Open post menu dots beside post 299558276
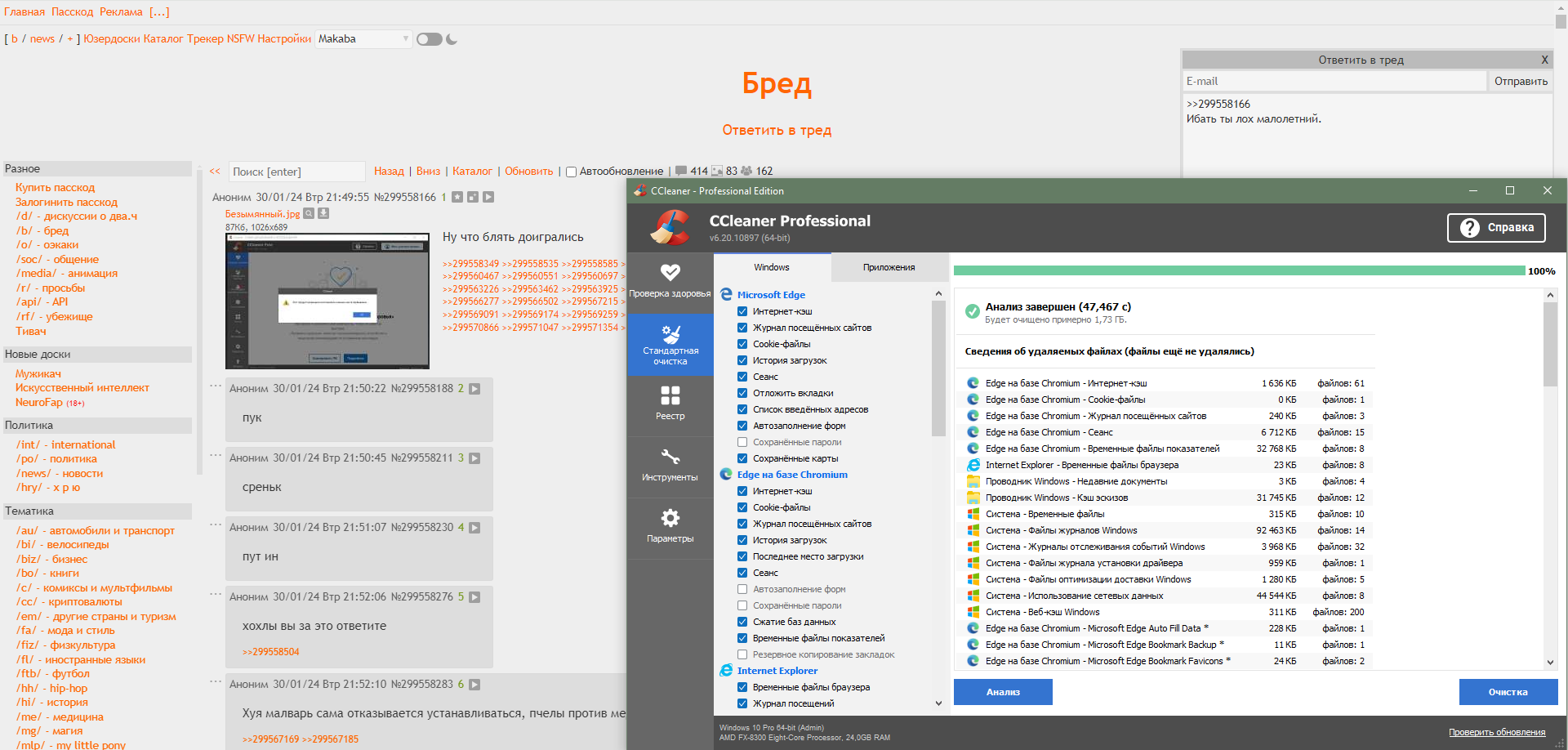This screenshot has height=750, width=1568. point(216,594)
